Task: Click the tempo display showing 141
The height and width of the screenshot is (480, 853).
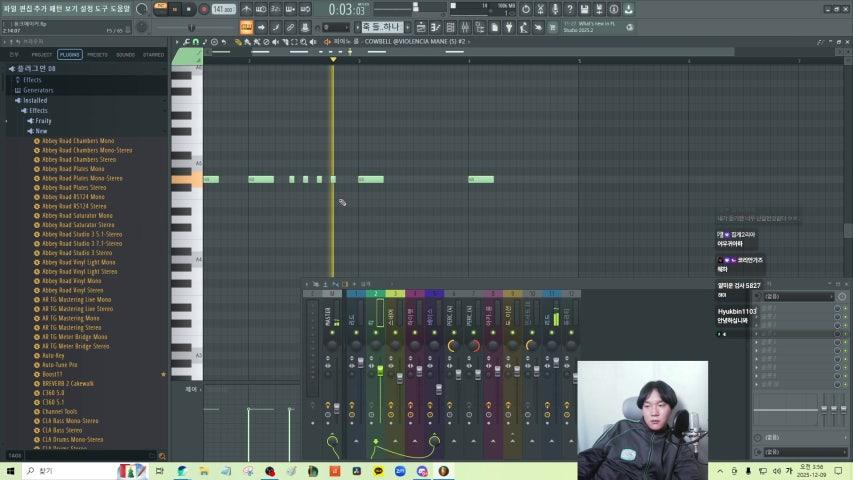Action: click(222, 9)
